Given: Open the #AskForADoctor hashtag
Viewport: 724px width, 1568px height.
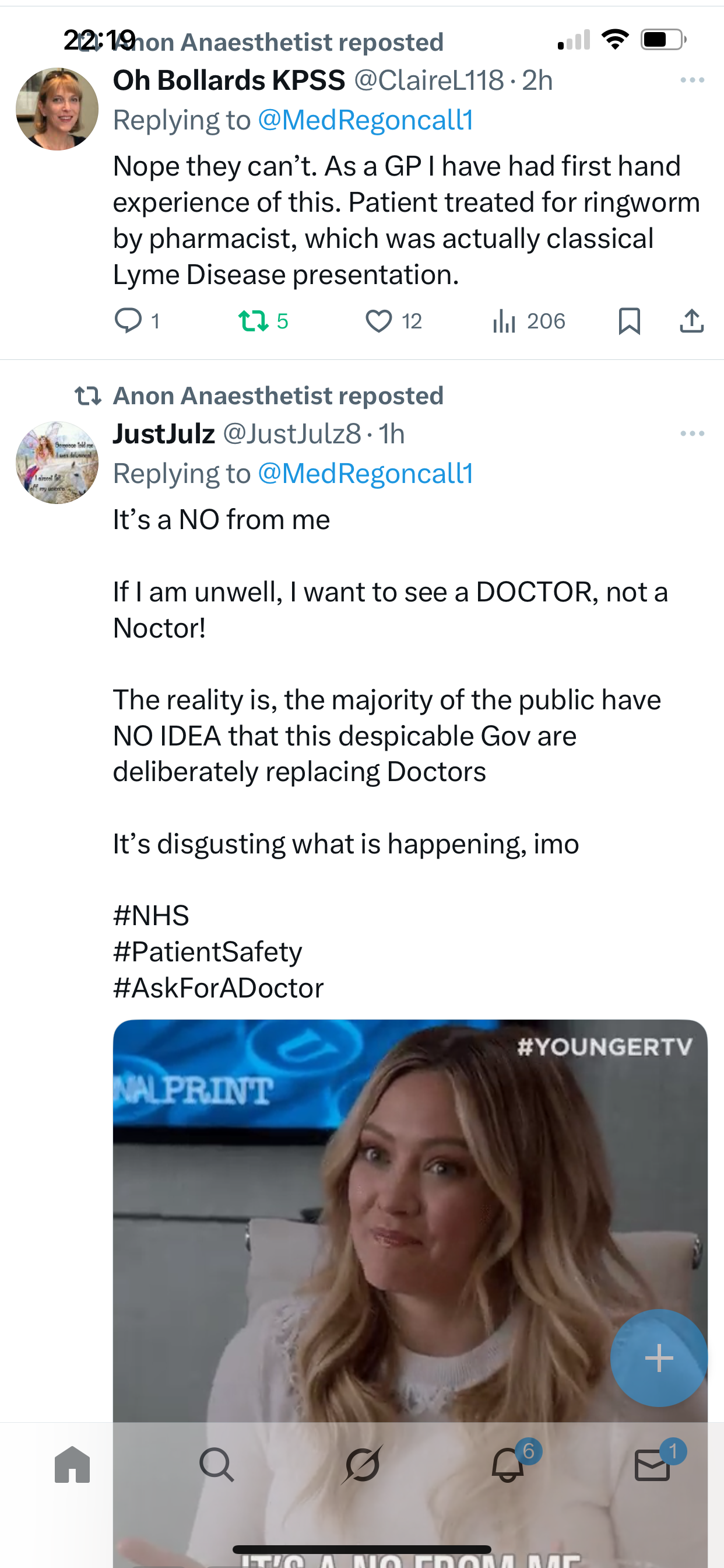Looking at the screenshot, I should click(219, 988).
